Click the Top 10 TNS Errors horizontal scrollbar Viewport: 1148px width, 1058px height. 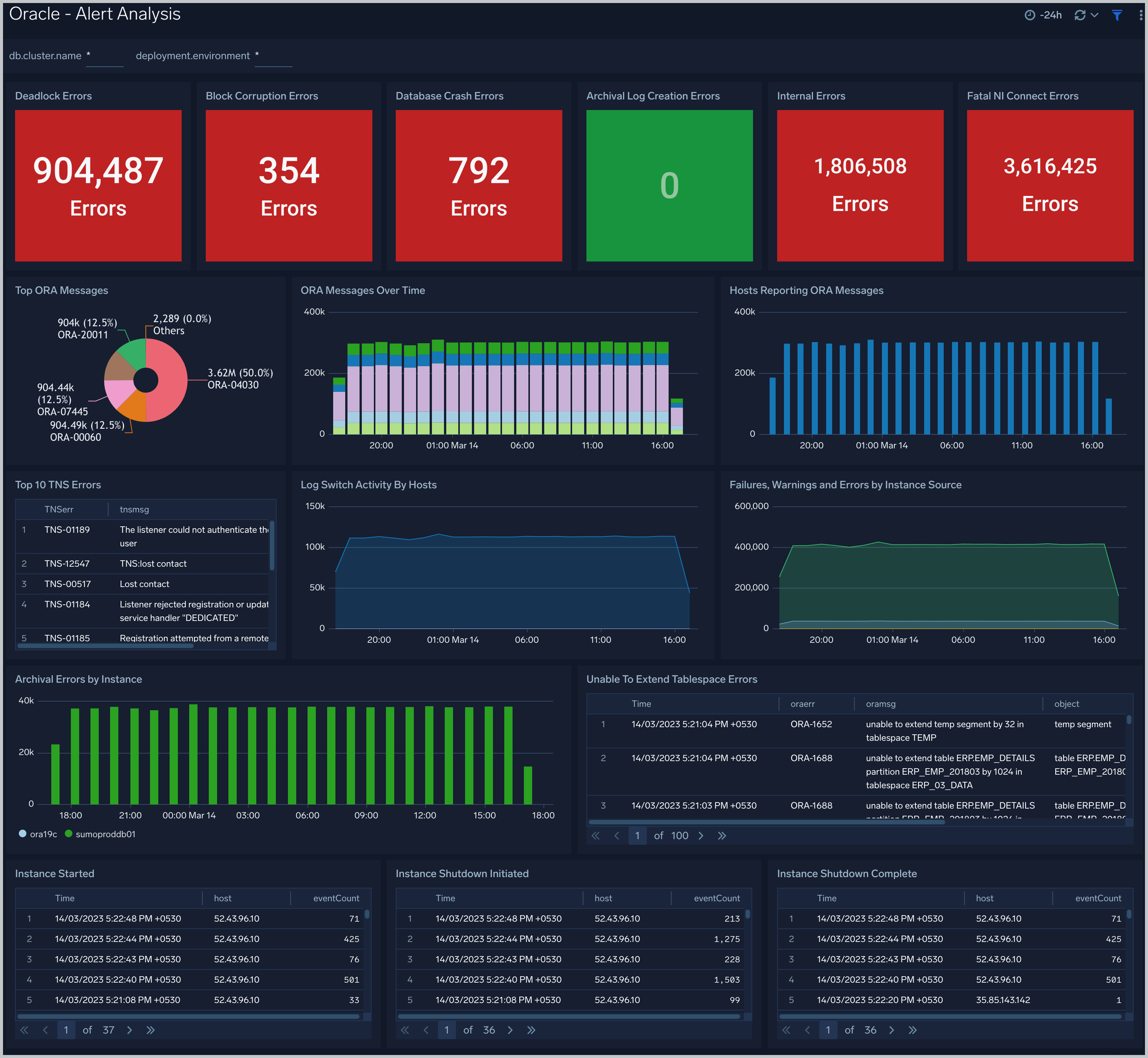pos(106,646)
